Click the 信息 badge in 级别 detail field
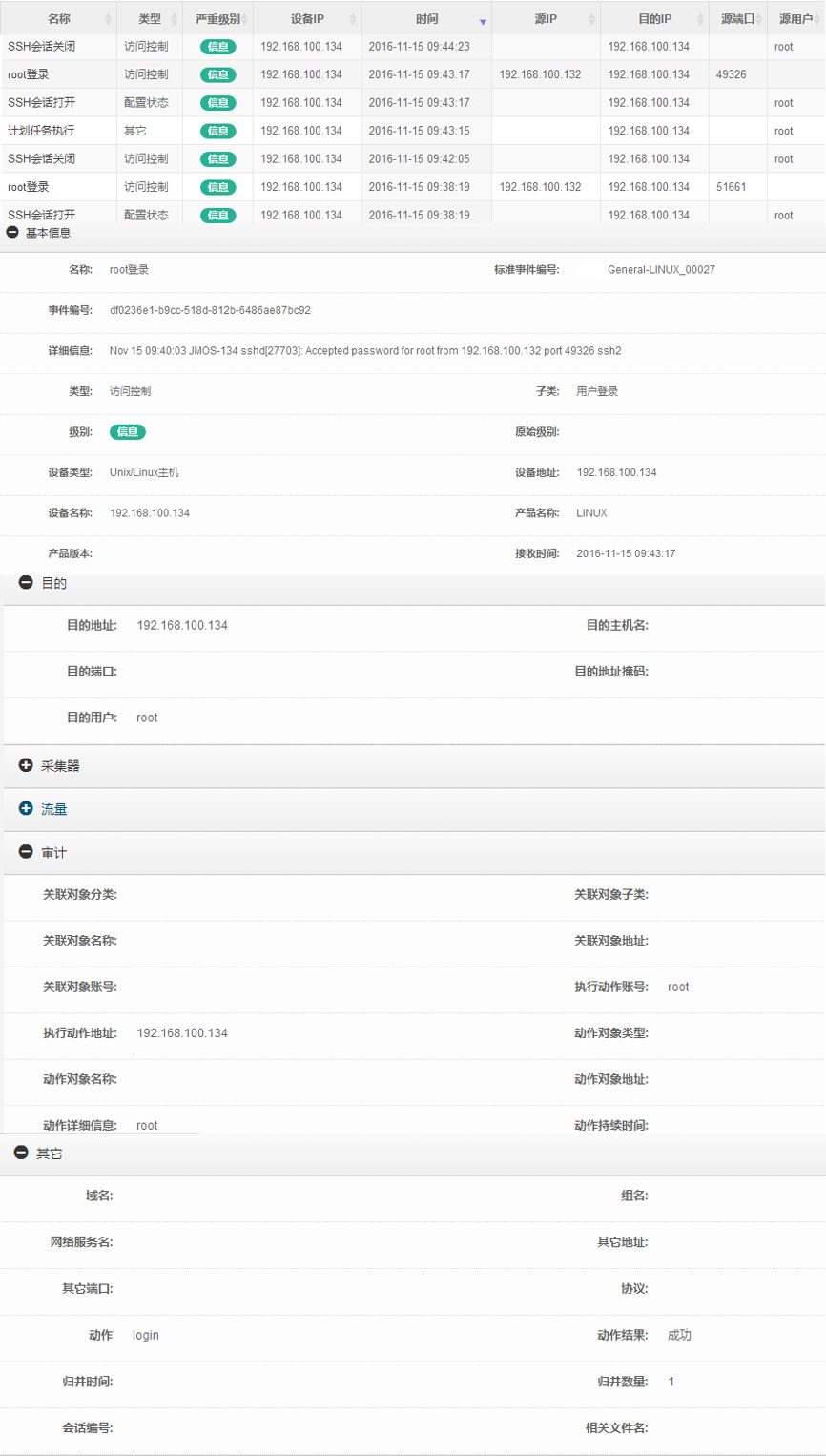Screen dimensions: 826x1456 (127, 432)
